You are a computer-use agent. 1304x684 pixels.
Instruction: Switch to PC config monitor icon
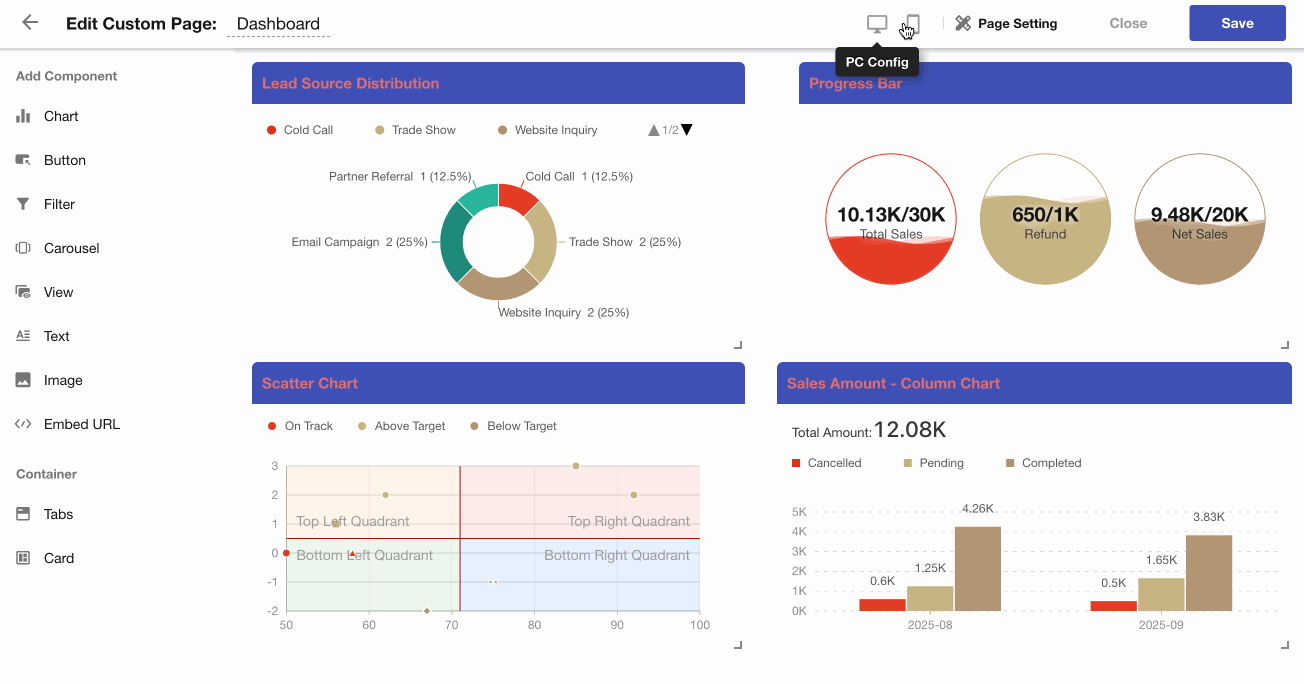pyautogui.click(x=877, y=24)
